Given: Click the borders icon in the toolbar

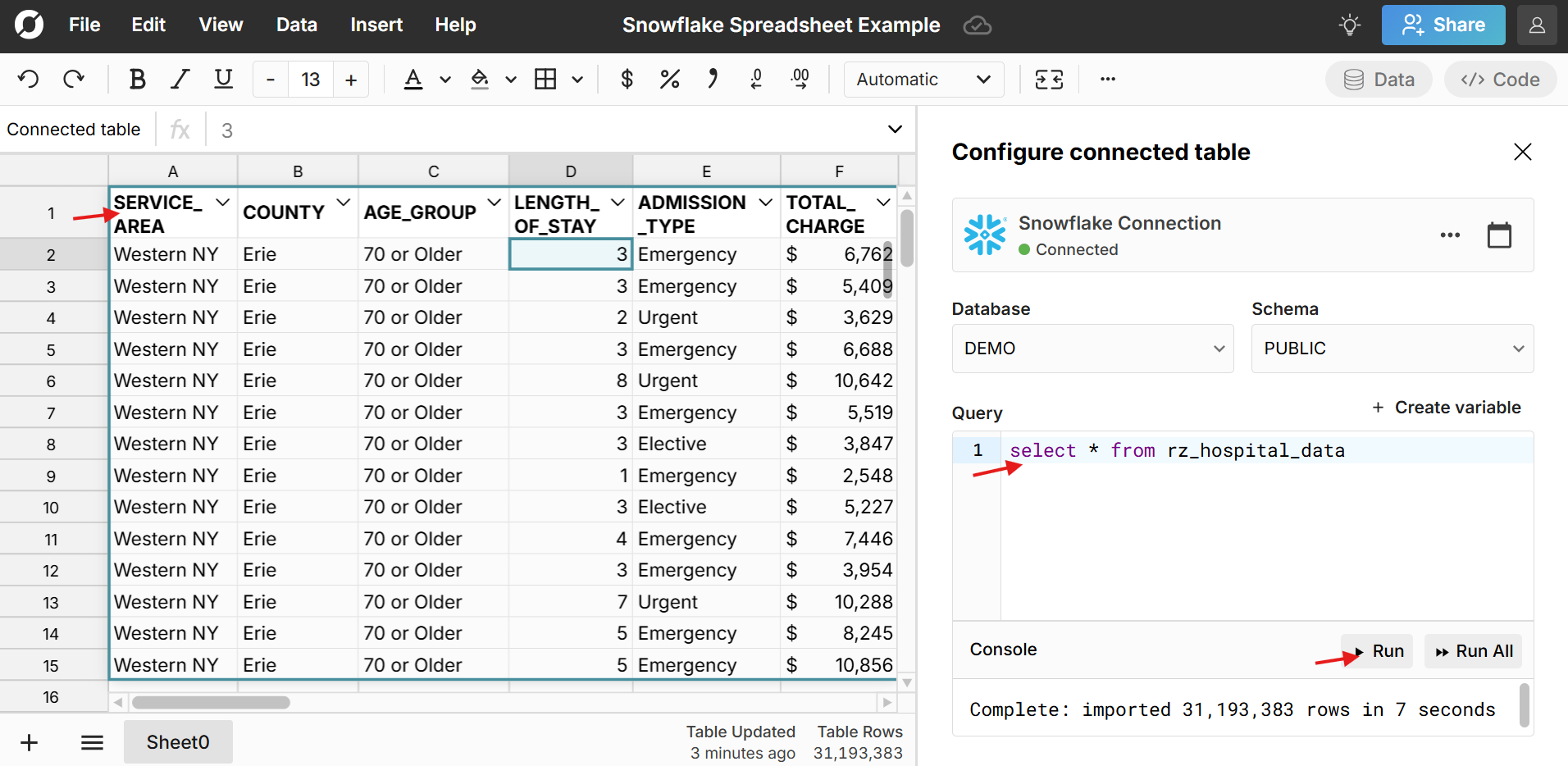Looking at the screenshot, I should (547, 79).
